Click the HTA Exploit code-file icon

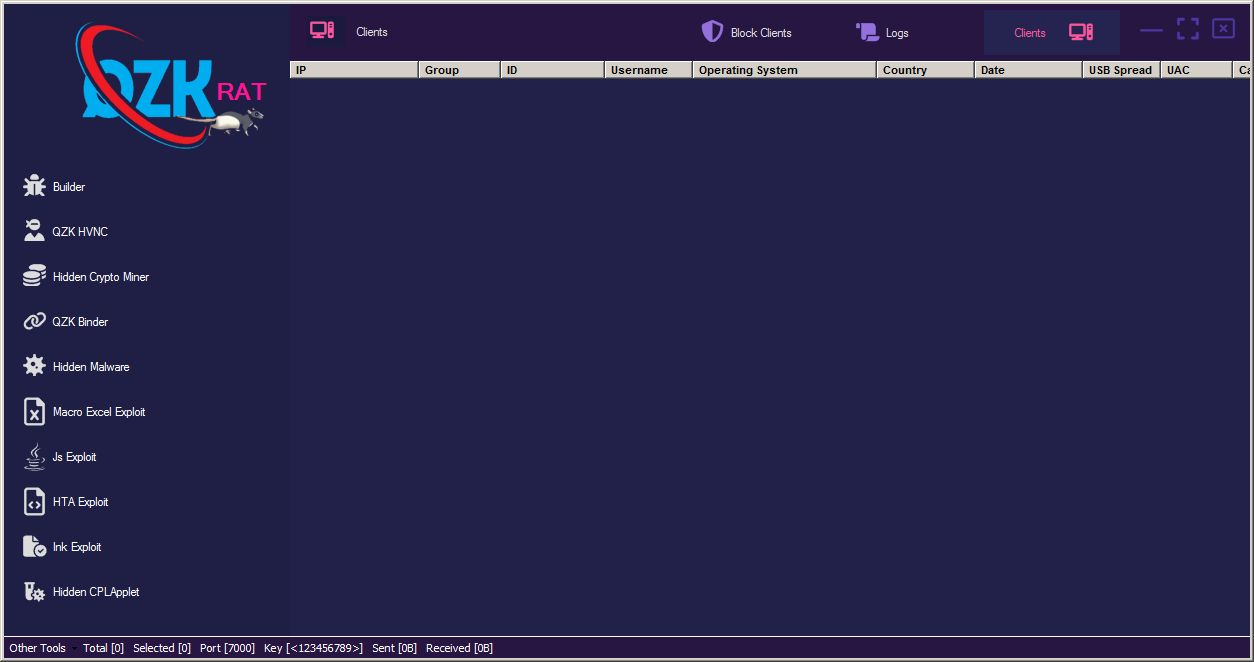pyautogui.click(x=35, y=501)
